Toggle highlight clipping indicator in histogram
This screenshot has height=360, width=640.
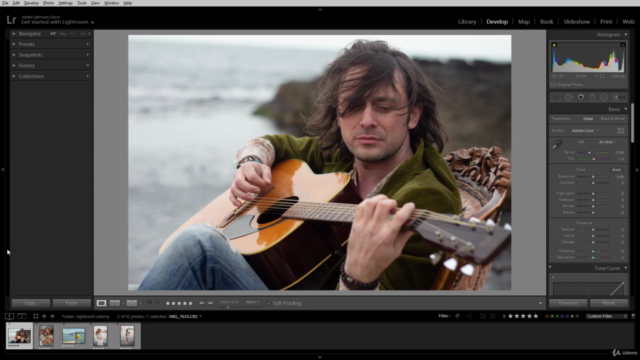[x=623, y=44]
